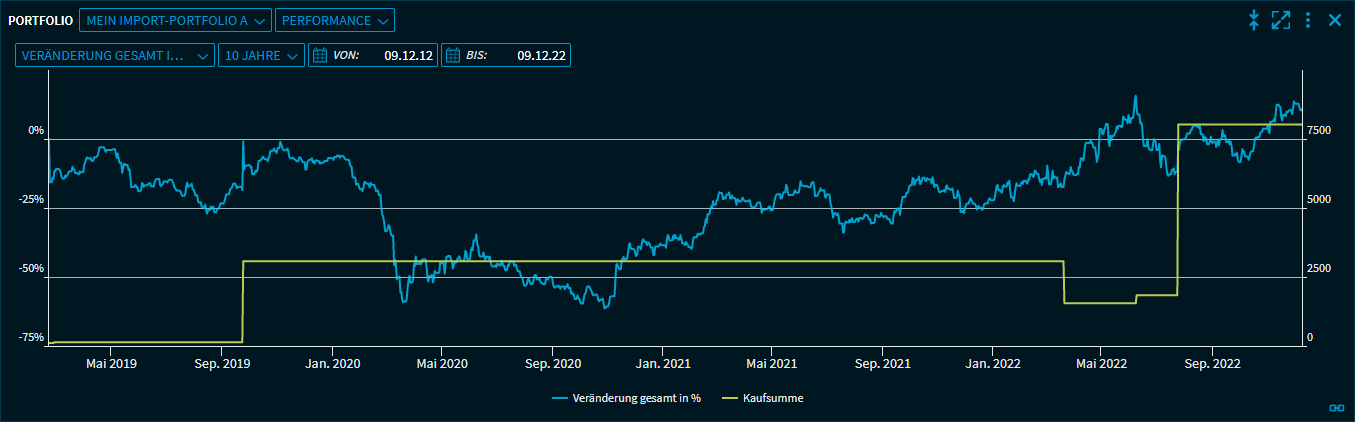Click the collapse widget arrows icon
Viewport: 1355px width, 422px height.
[x=1254, y=20]
